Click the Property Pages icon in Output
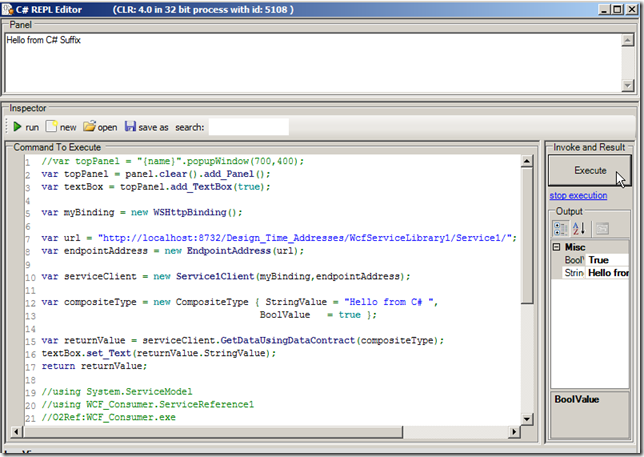The image size is (644, 457). pyautogui.click(x=601, y=228)
